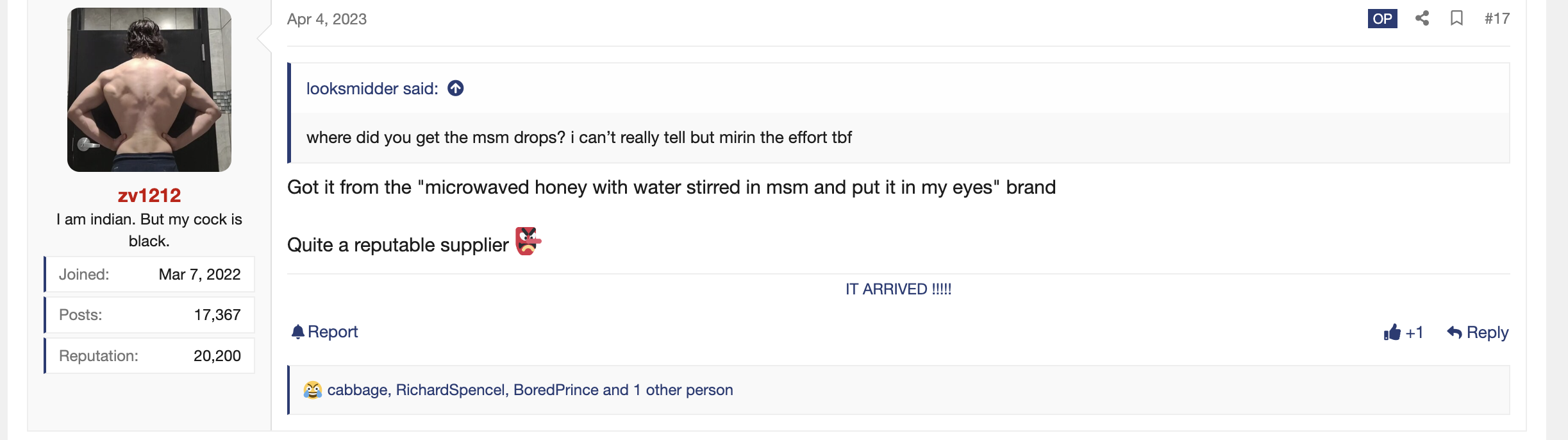
Task: Click the quoted msm drops text block
Action: (x=579, y=137)
